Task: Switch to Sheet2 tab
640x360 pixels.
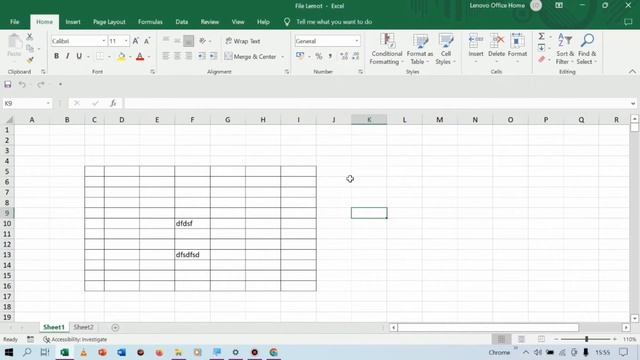Action: pyautogui.click(x=84, y=327)
